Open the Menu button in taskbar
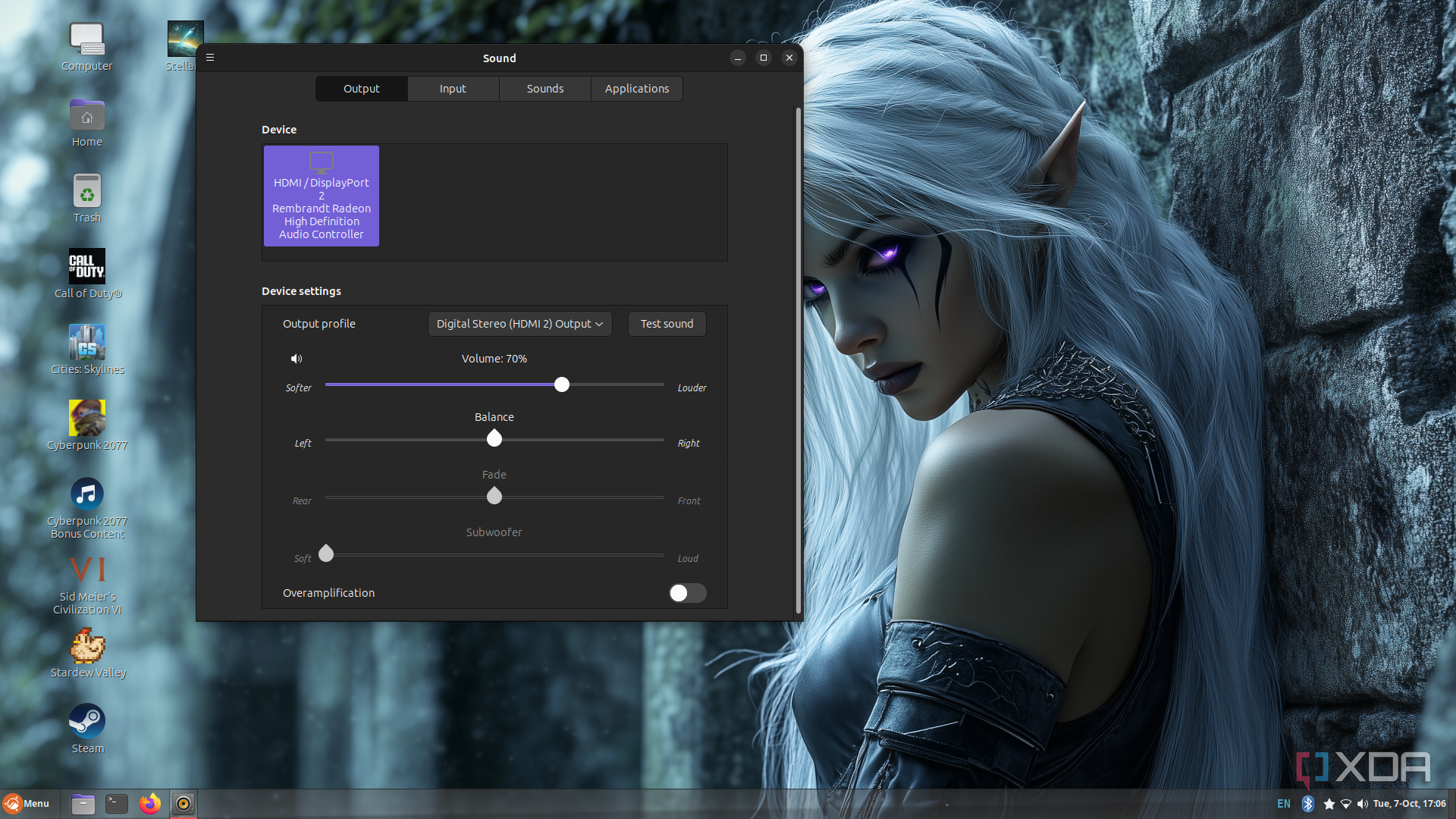Viewport: 1456px width, 819px height. (27, 804)
